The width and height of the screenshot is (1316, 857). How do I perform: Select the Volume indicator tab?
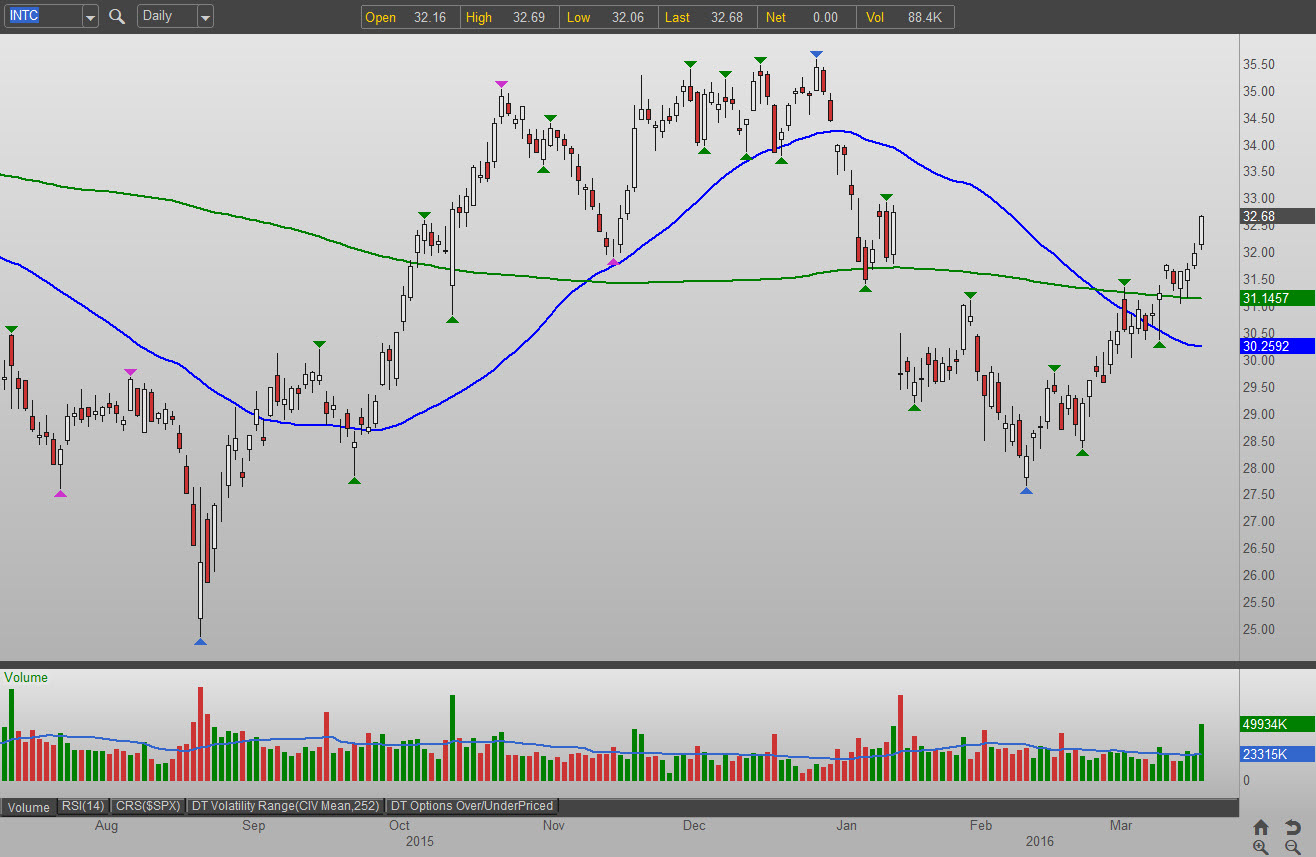(29, 806)
